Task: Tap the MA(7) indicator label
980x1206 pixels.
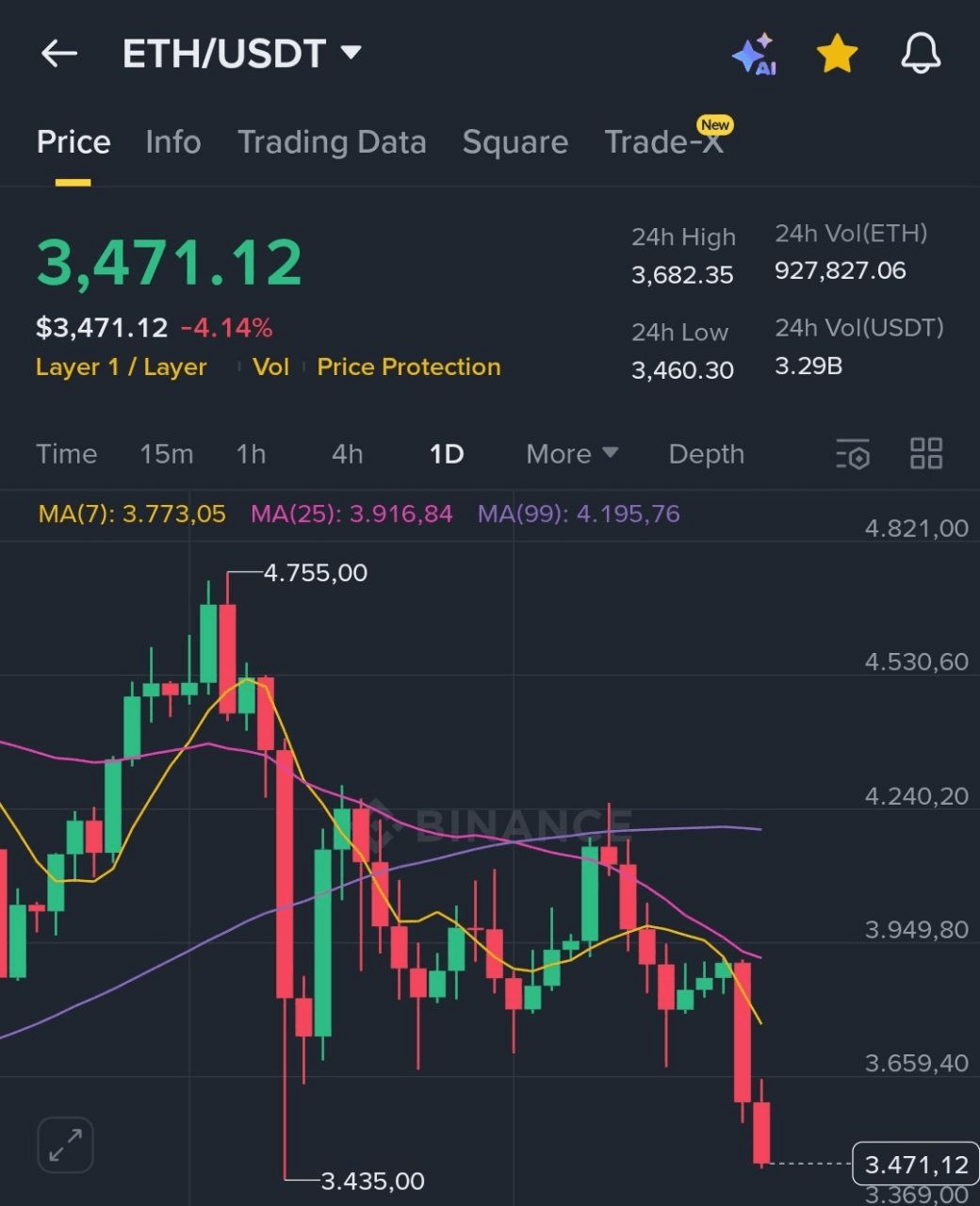Action: (131, 513)
